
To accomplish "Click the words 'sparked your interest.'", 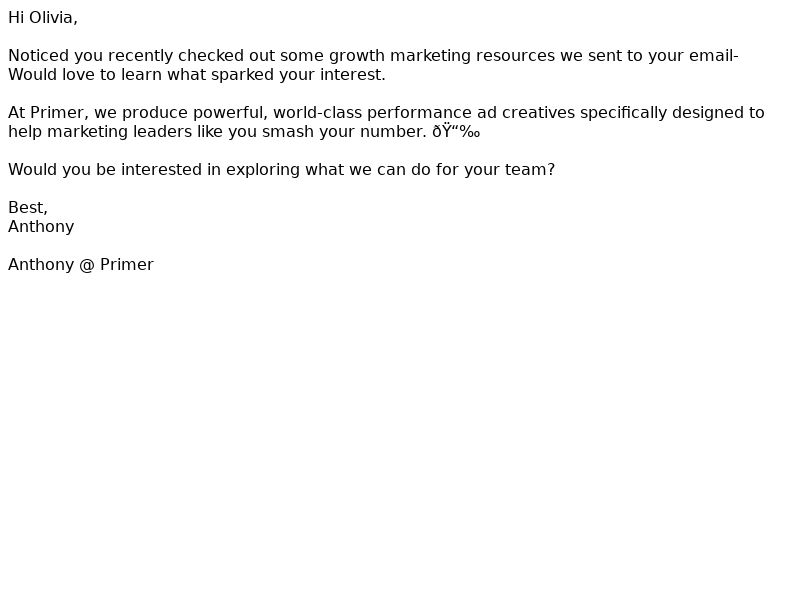I will click(x=298, y=74).
